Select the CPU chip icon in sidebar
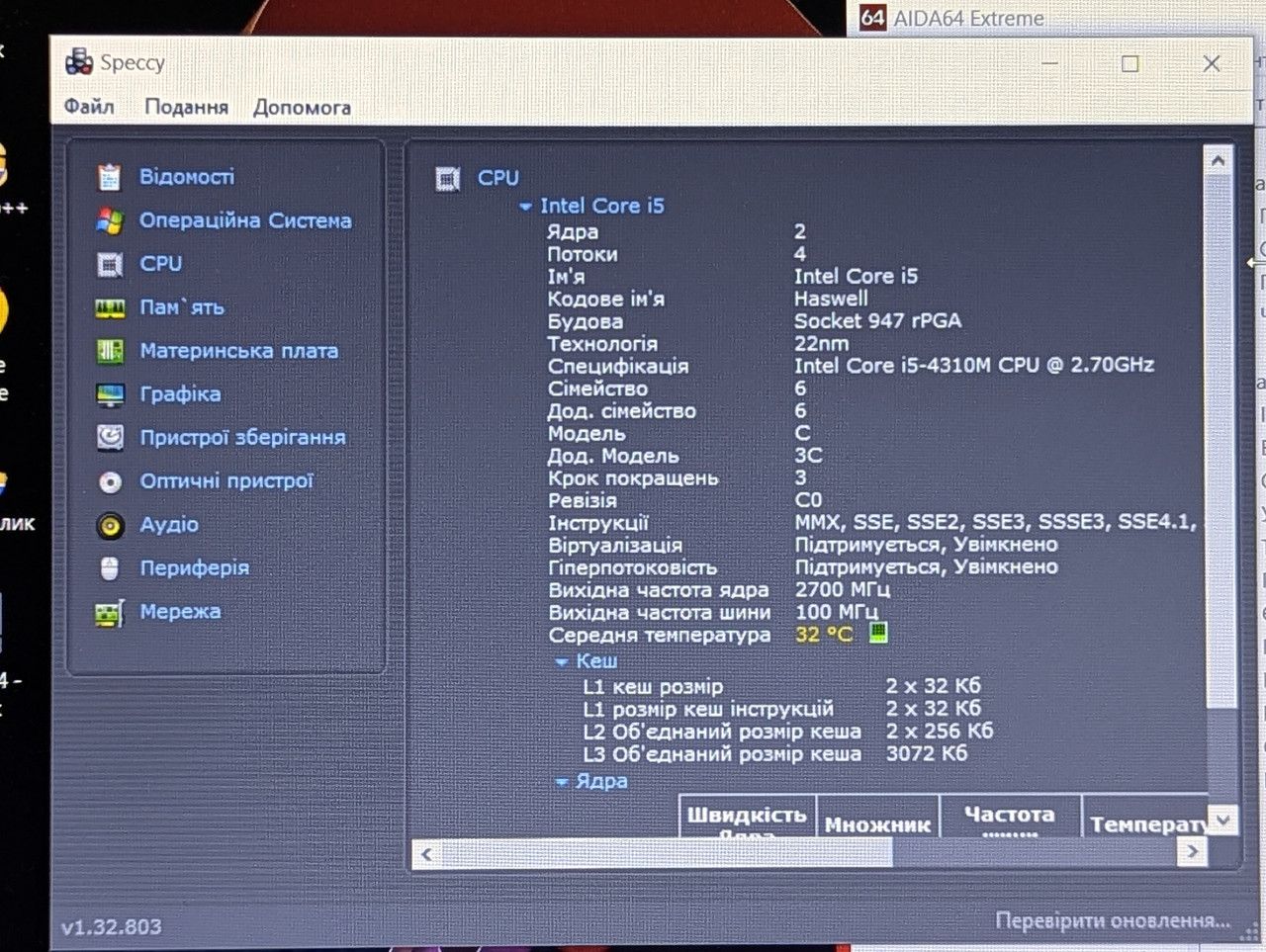This screenshot has height=952, width=1266. tap(109, 264)
